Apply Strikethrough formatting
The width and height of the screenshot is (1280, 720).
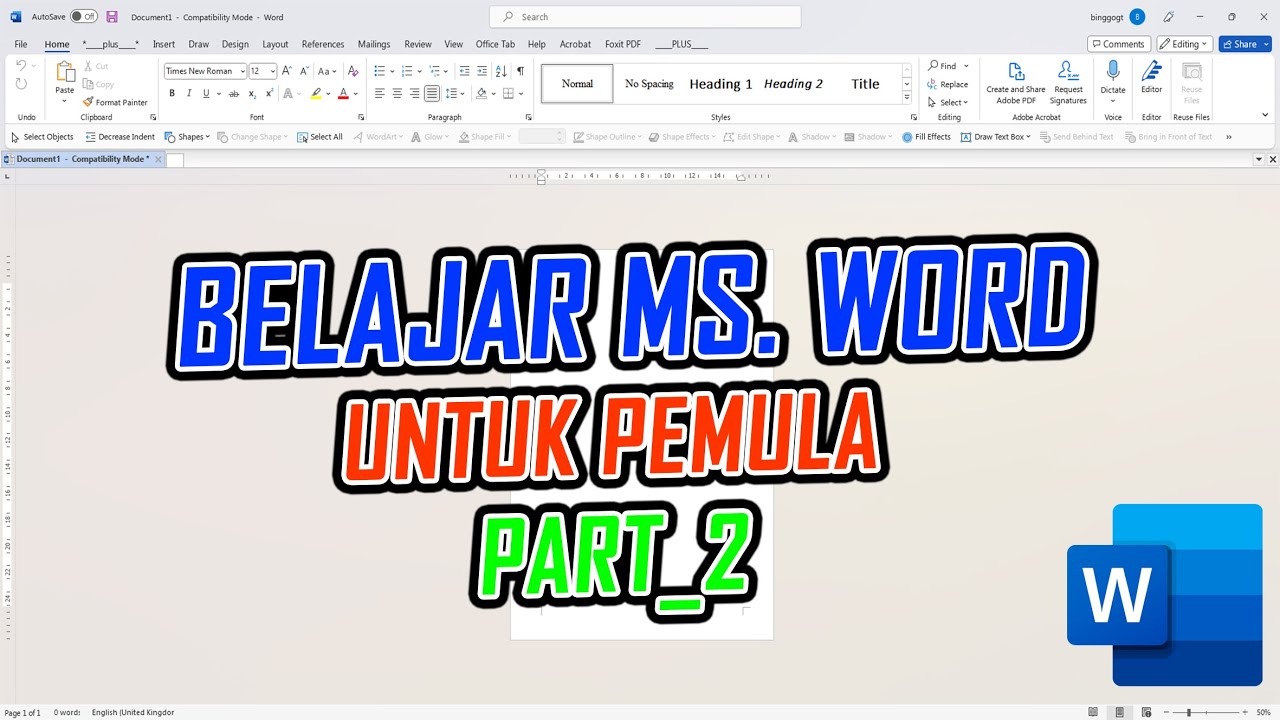(234, 93)
